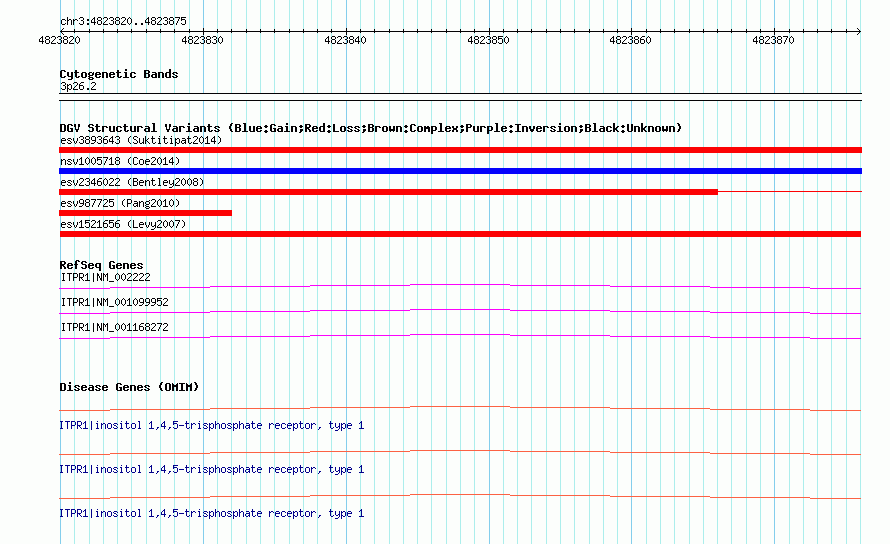
Task: Select transcript ITPR1|NM_001168272
Action: click(x=115, y=328)
